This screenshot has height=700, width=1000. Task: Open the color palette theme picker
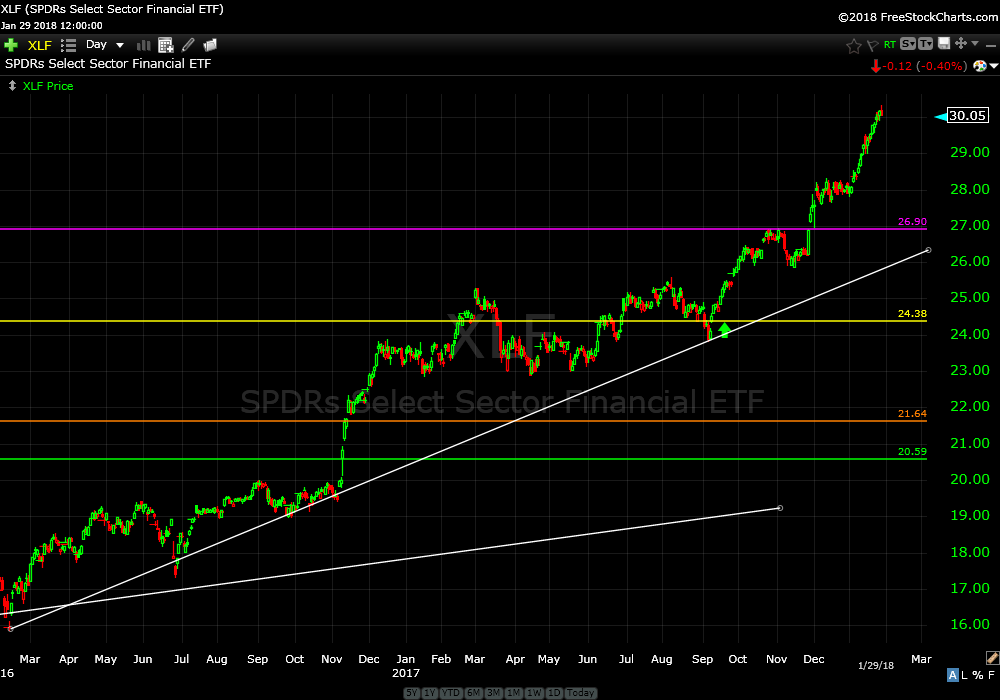tap(981, 66)
